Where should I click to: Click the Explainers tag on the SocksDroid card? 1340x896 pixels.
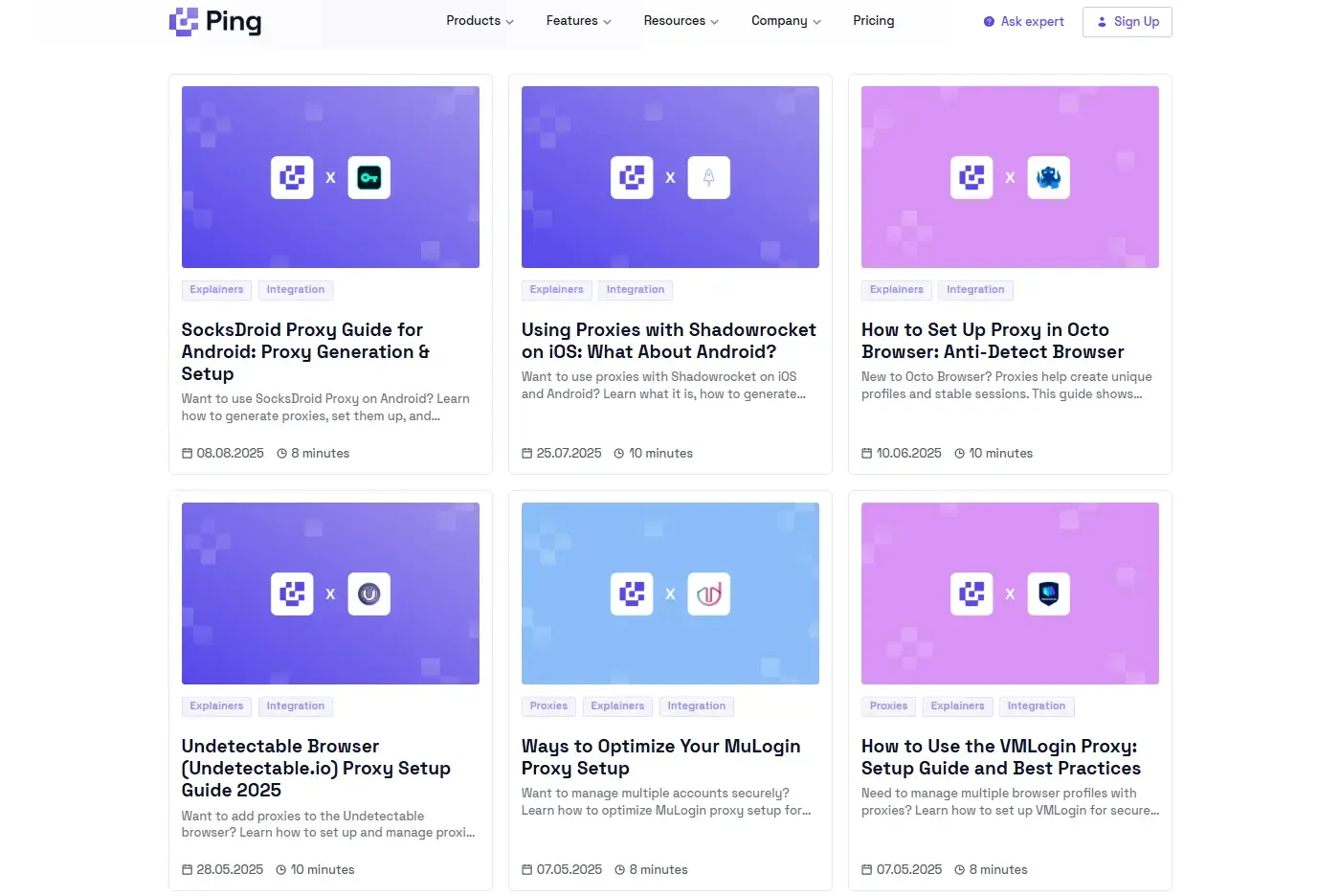(216, 290)
